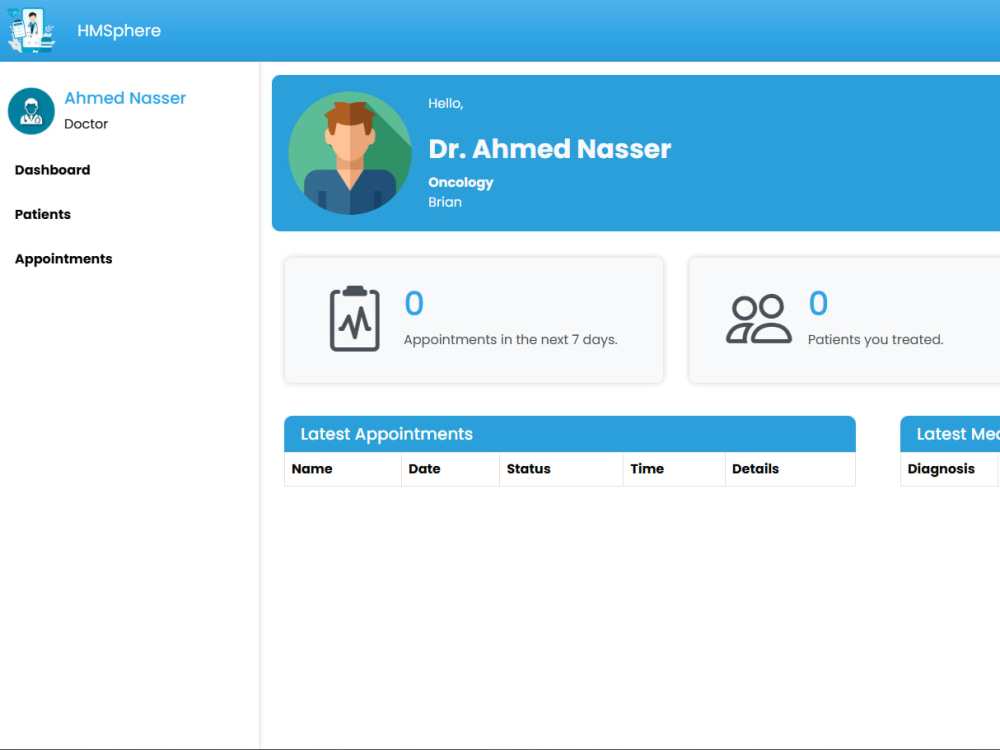The width and height of the screenshot is (1000, 750).
Task: Click the 'Doctor' role label in sidebar
Action: [86, 124]
